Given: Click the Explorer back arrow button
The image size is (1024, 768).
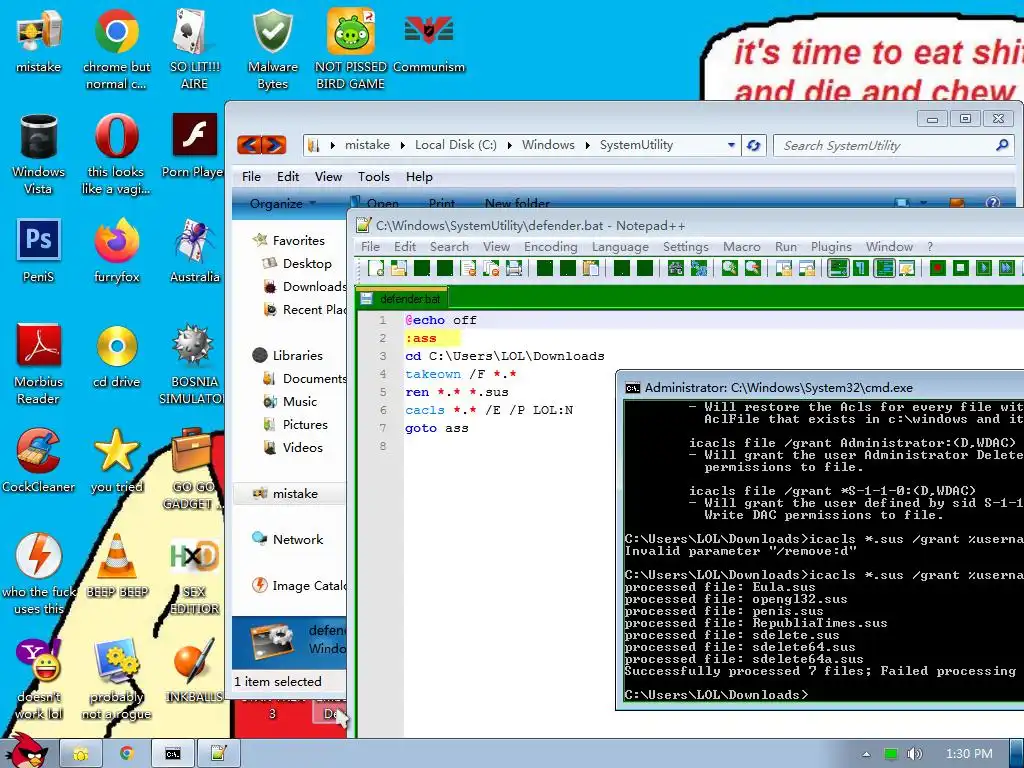Looking at the screenshot, I should 249,144.
